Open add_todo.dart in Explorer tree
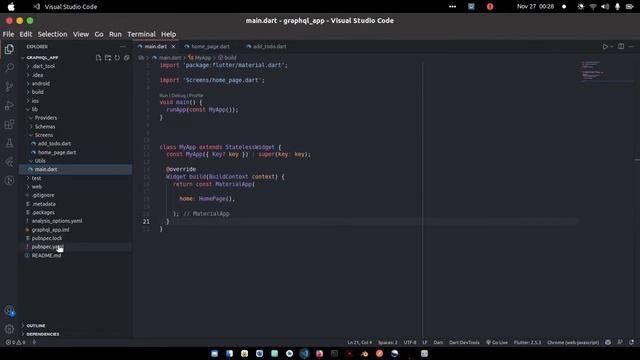Viewport: 640px width, 360px height. click(x=54, y=144)
